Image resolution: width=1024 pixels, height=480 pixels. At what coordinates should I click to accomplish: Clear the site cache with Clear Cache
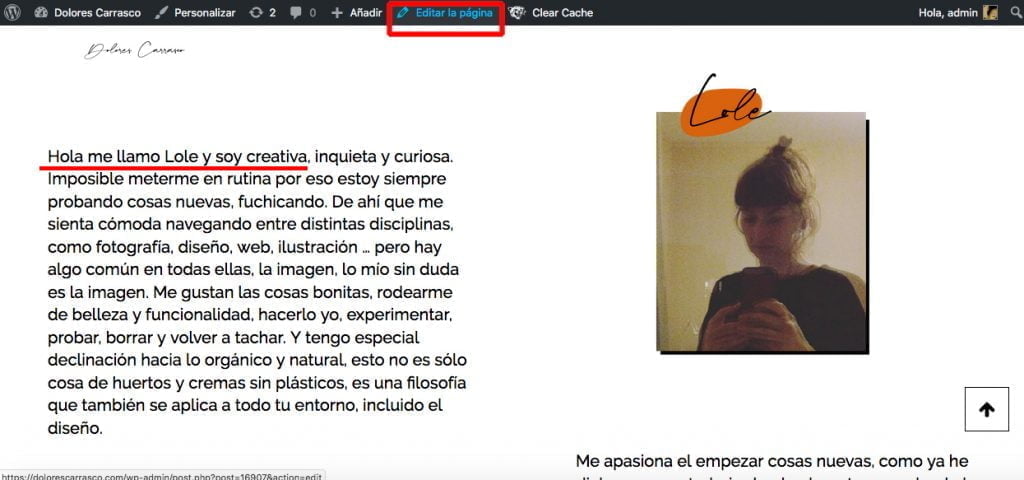(562, 12)
